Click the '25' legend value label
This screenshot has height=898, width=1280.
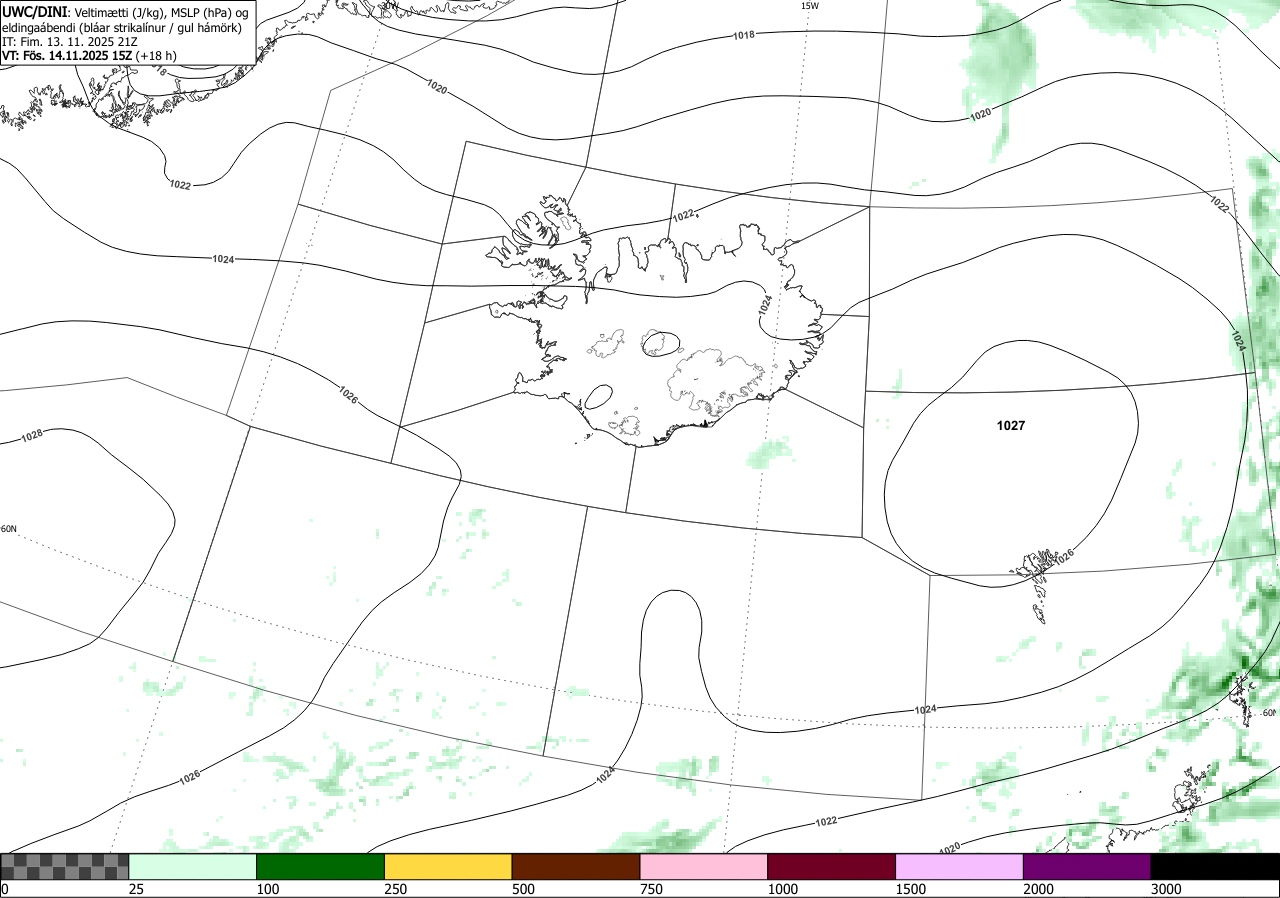tap(137, 889)
